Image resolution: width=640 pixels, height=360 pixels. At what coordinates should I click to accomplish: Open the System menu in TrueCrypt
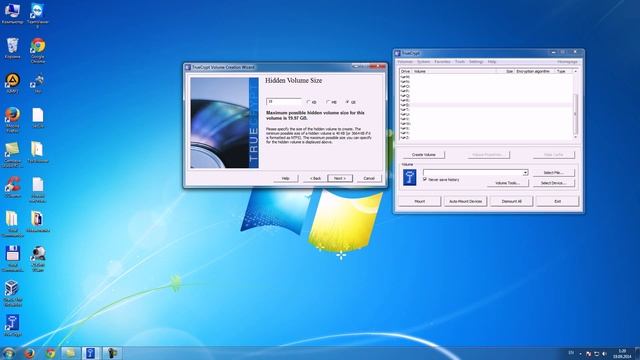(423, 62)
